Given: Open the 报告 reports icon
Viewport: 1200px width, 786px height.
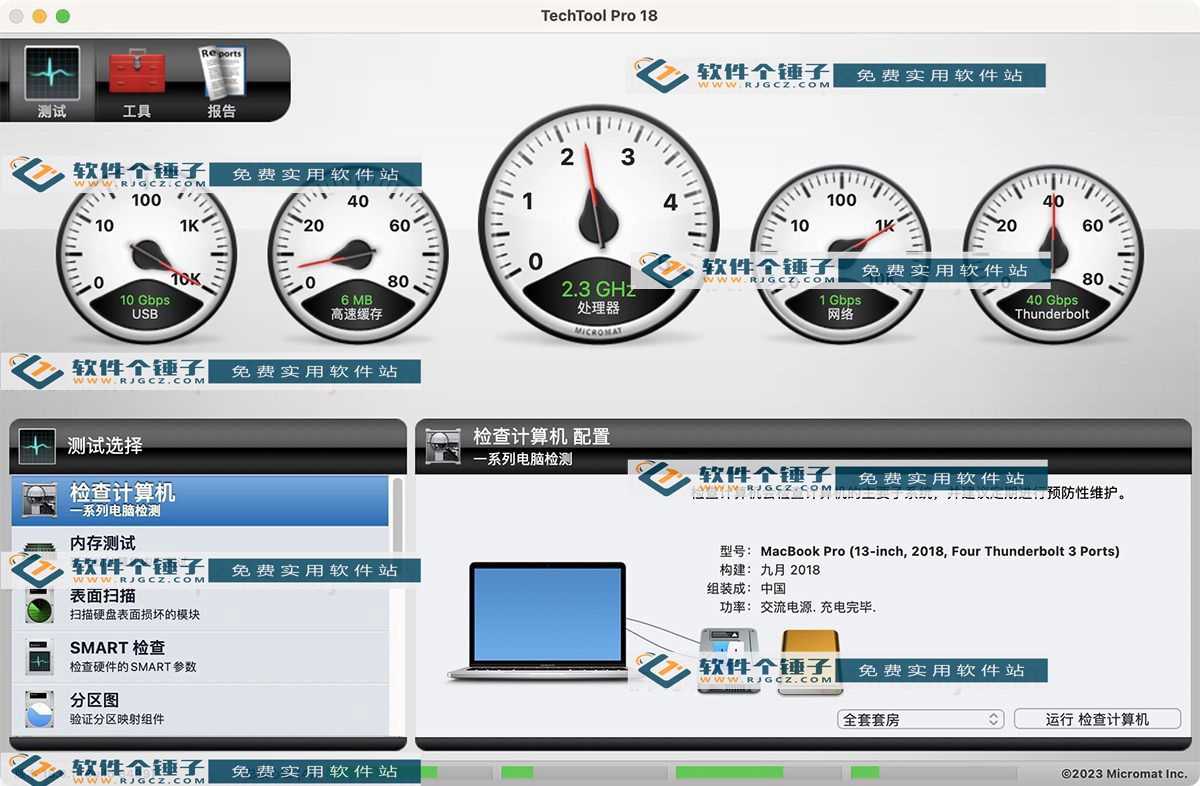Looking at the screenshot, I should pyautogui.click(x=221, y=72).
